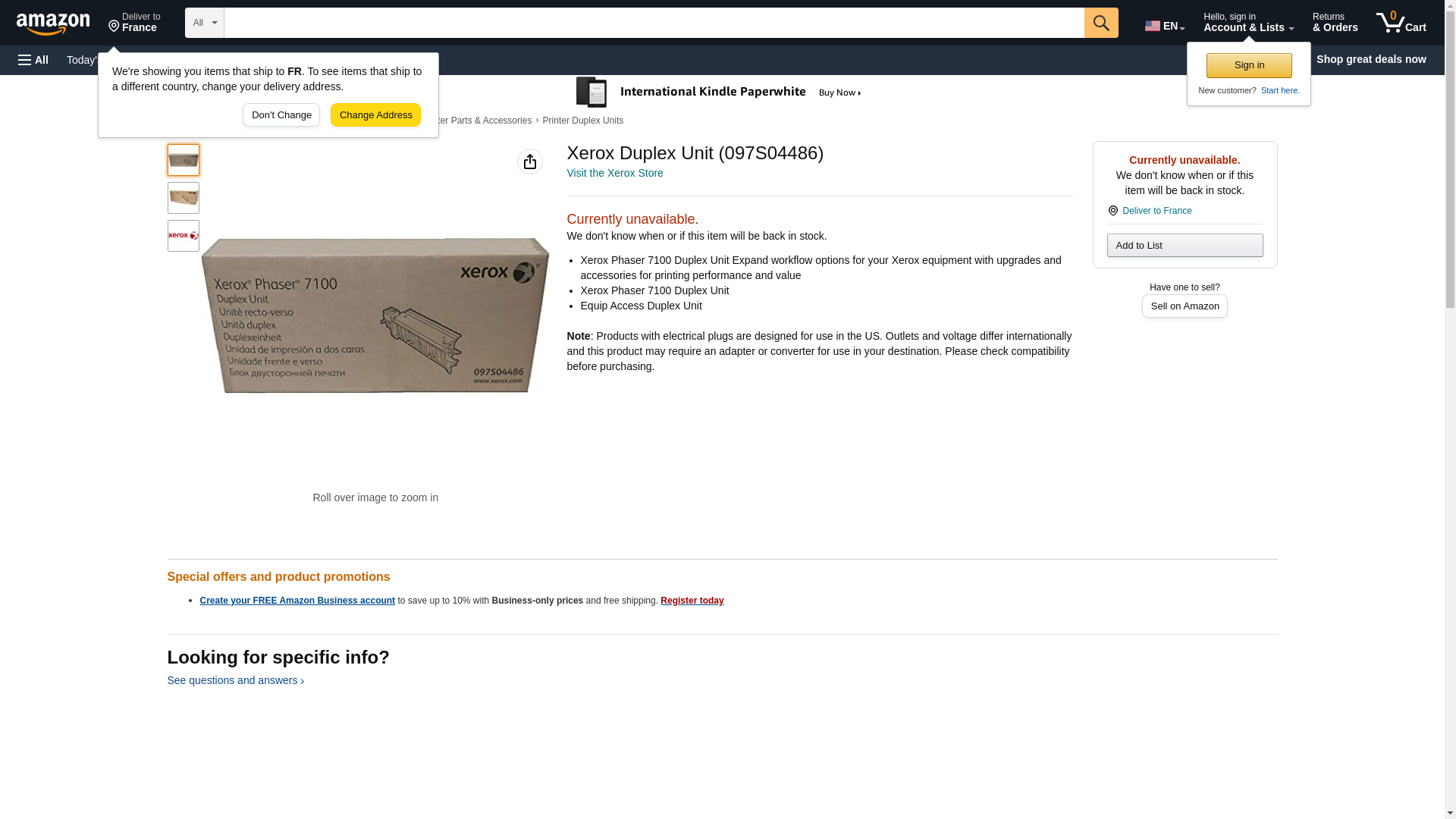Click the Amazon logo
The image size is (1456, 819).
(x=53, y=24)
